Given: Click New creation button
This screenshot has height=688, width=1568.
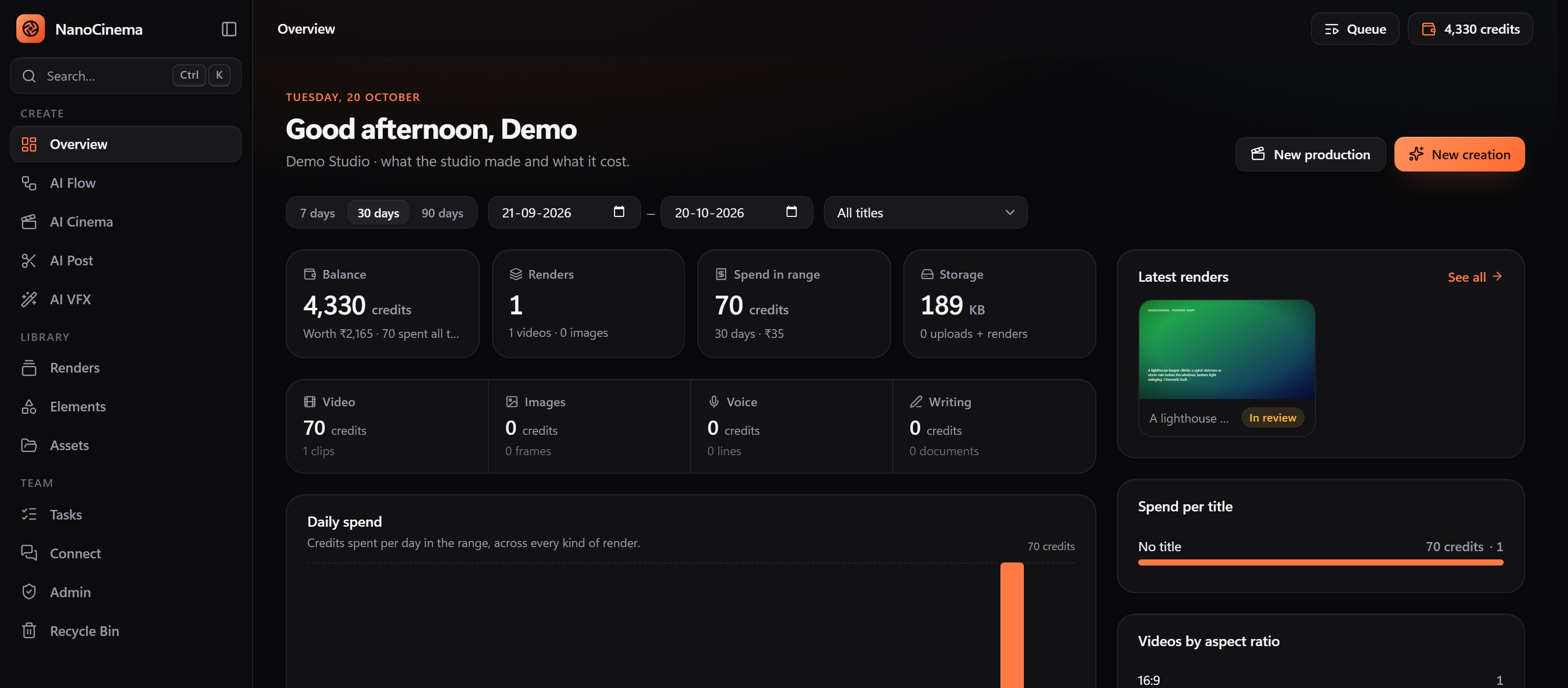Looking at the screenshot, I should [x=1459, y=154].
